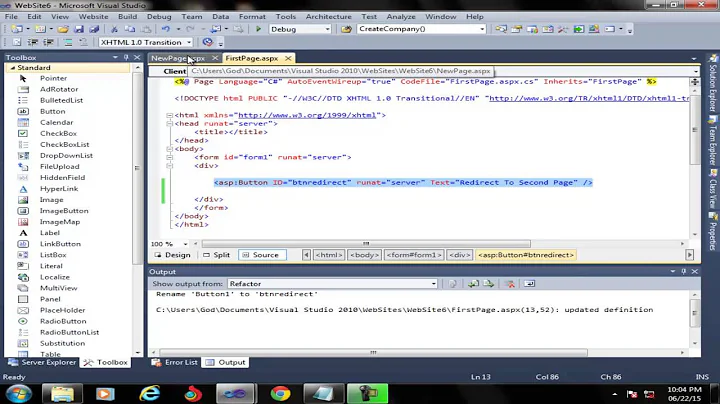
Task: Click the w3.org/1999/xhtml link in code
Action: coord(307,115)
